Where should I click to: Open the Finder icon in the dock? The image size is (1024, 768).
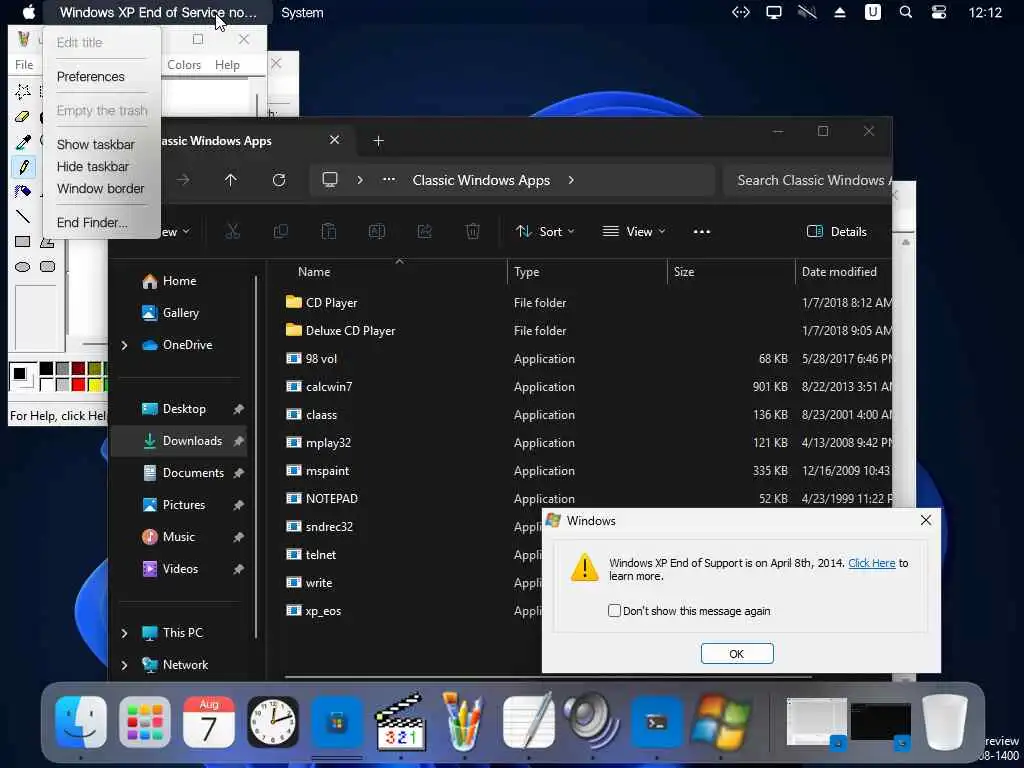click(81, 722)
